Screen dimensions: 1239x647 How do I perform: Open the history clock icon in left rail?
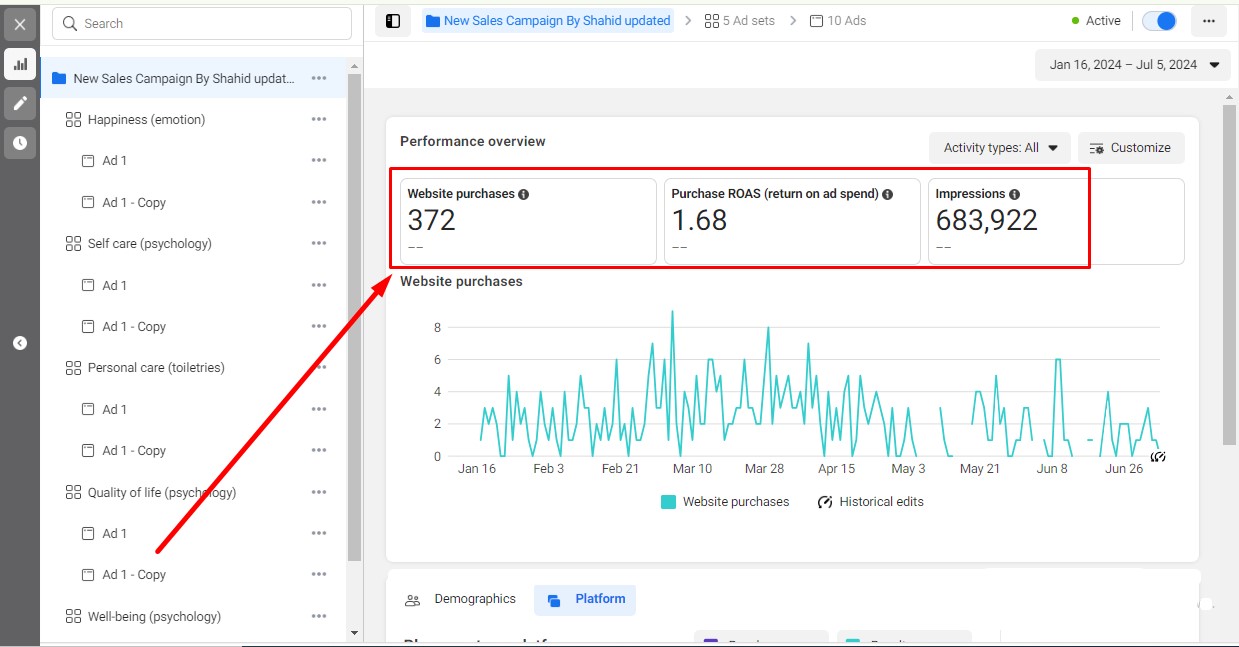(20, 143)
